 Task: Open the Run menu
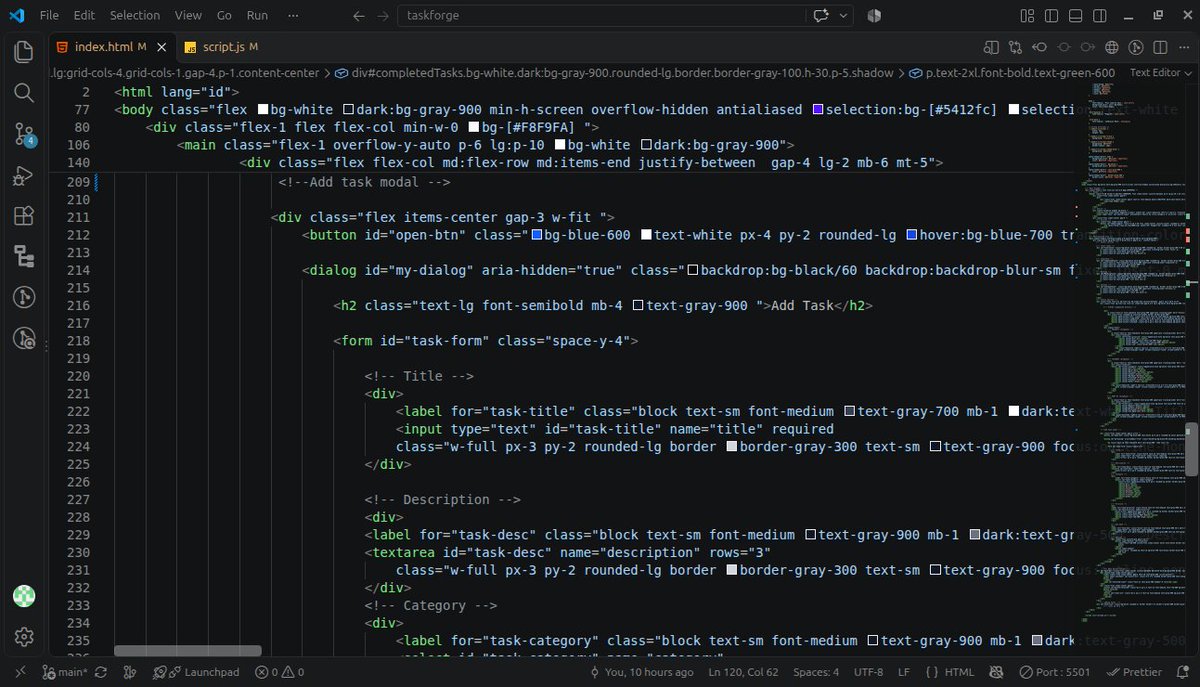(x=257, y=16)
